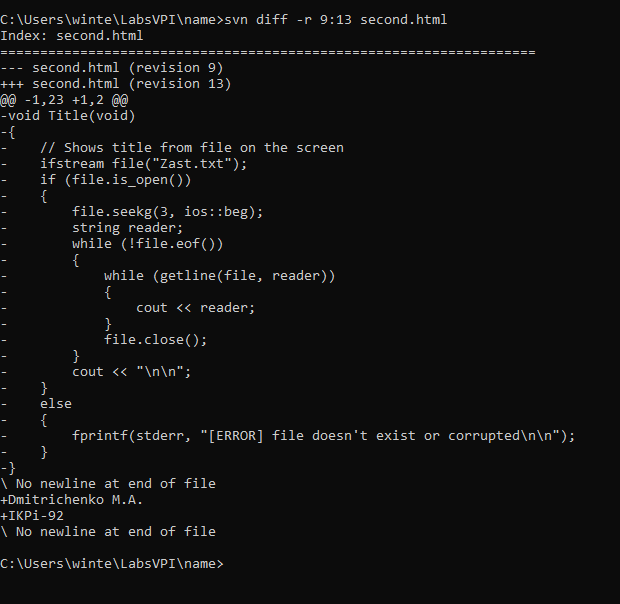Click the 'if (file.is_open())' line
Image resolution: width=620 pixels, height=604 pixels.
pos(115,180)
